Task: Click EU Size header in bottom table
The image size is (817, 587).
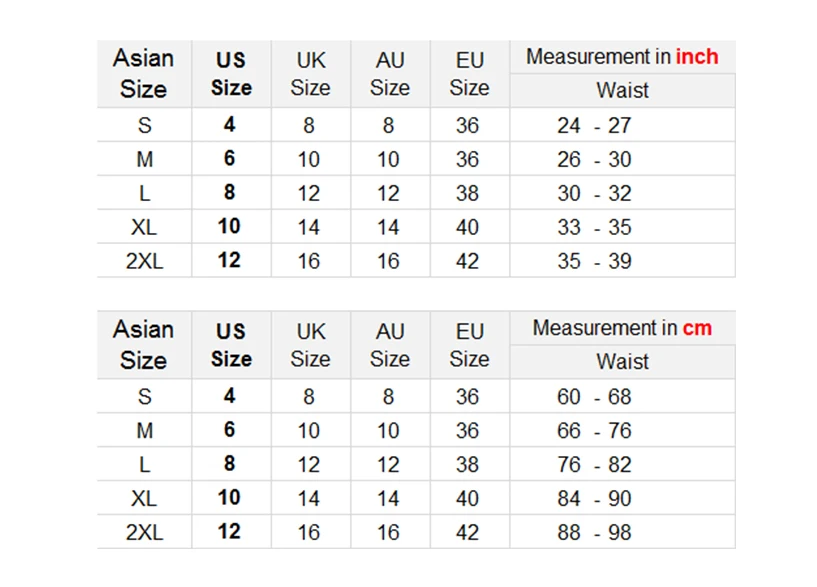Action: click(x=469, y=345)
